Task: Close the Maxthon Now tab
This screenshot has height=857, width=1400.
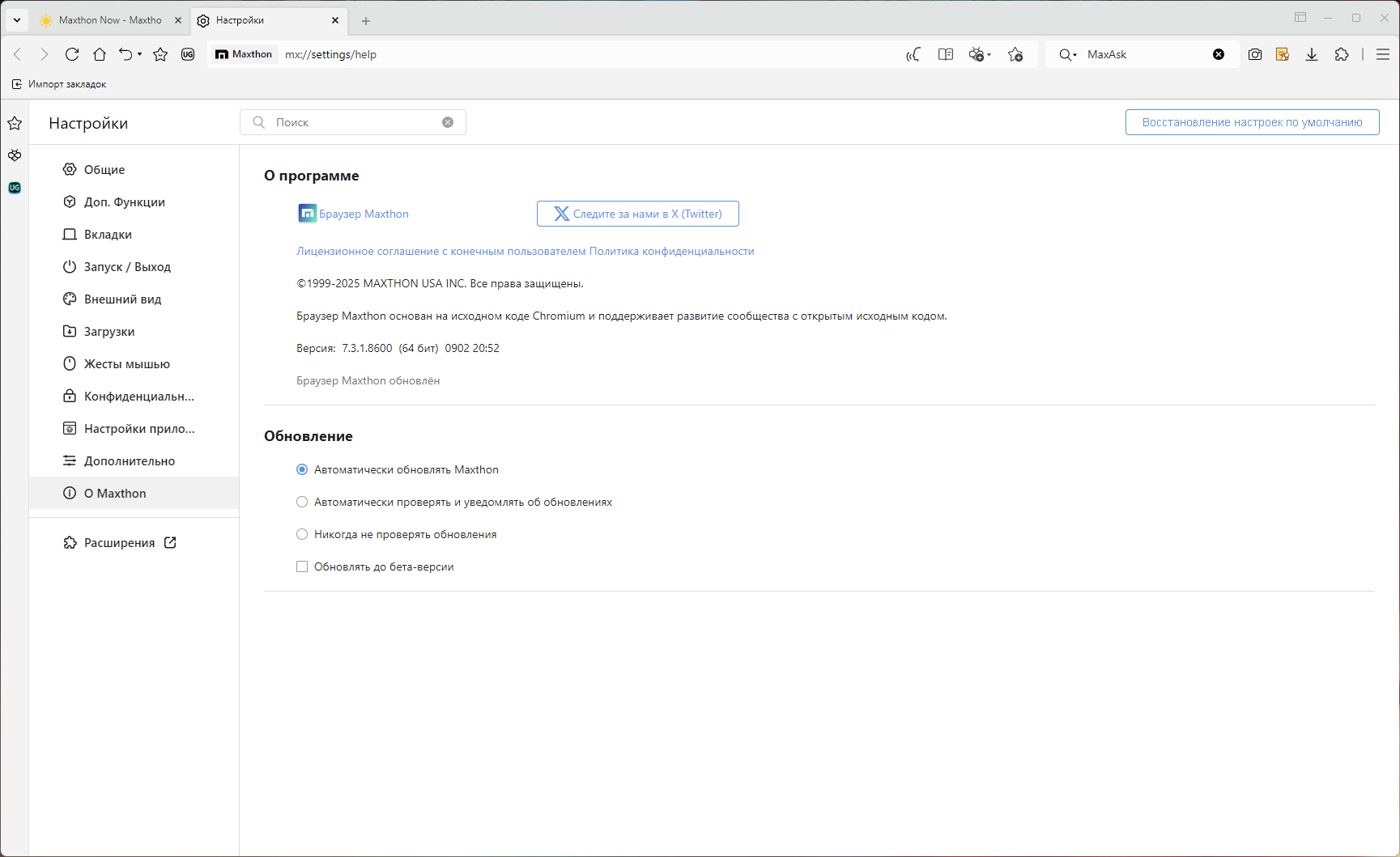Action: pyautogui.click(x=178, y=20)
